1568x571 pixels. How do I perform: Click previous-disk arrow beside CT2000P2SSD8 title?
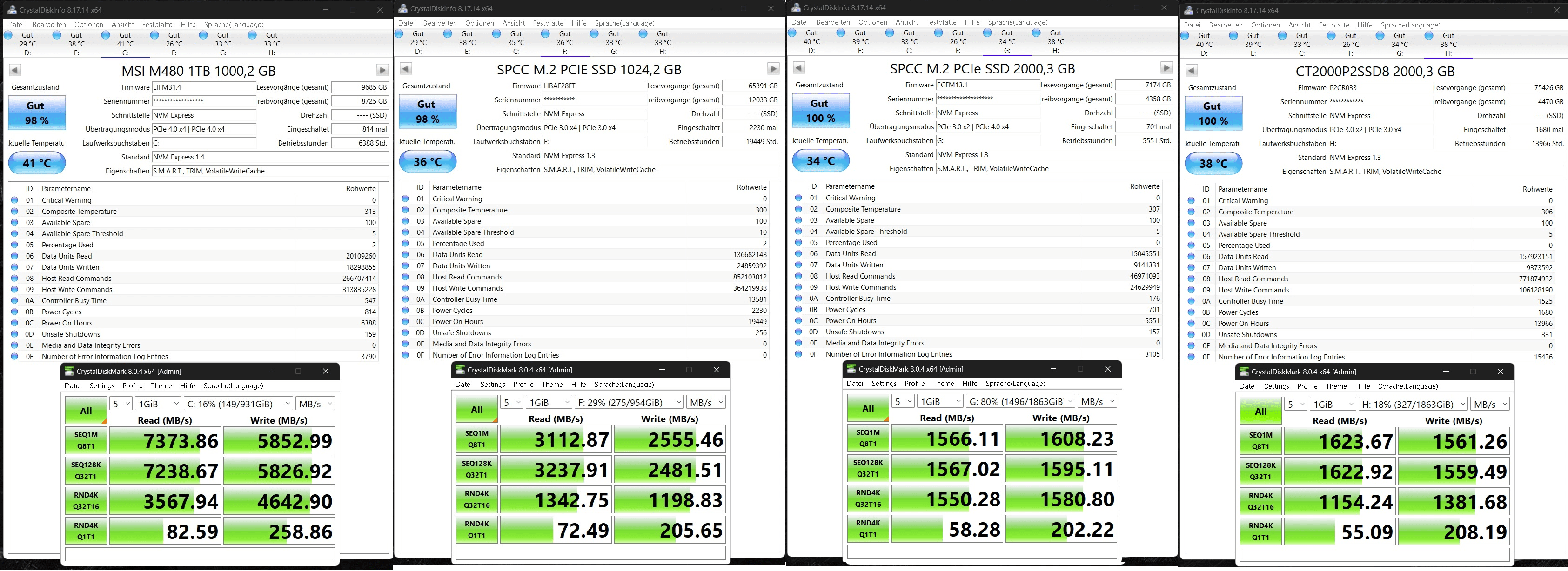coord(1192,71)
